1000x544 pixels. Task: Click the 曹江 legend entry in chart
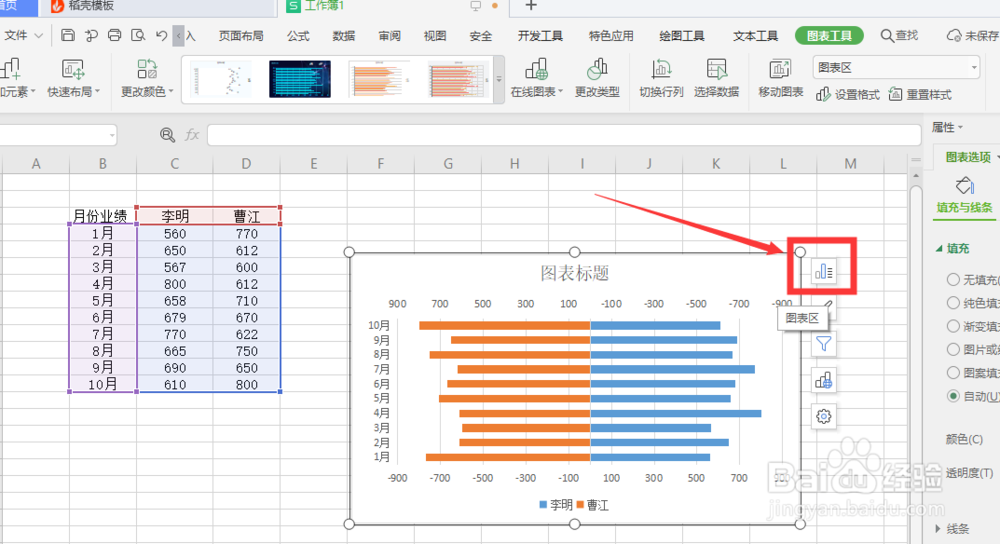(x=592, y=505)
